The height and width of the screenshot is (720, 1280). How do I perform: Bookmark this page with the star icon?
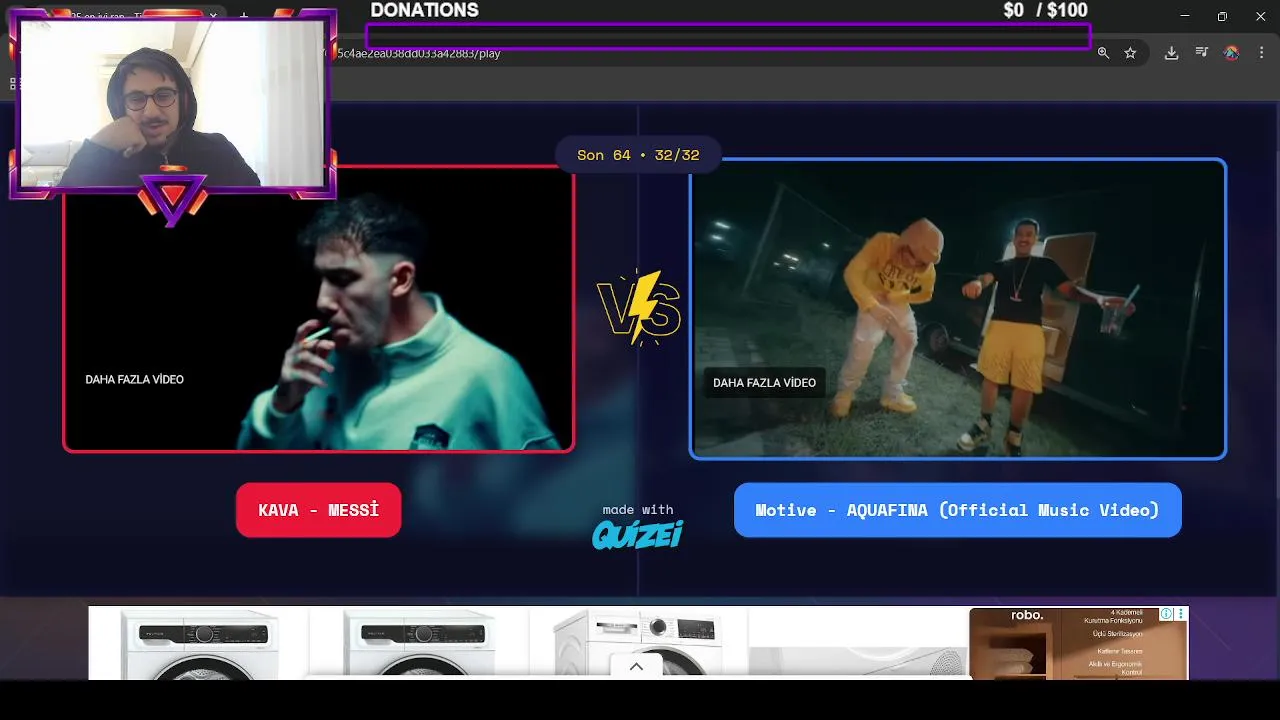[x=1130, y=53]
